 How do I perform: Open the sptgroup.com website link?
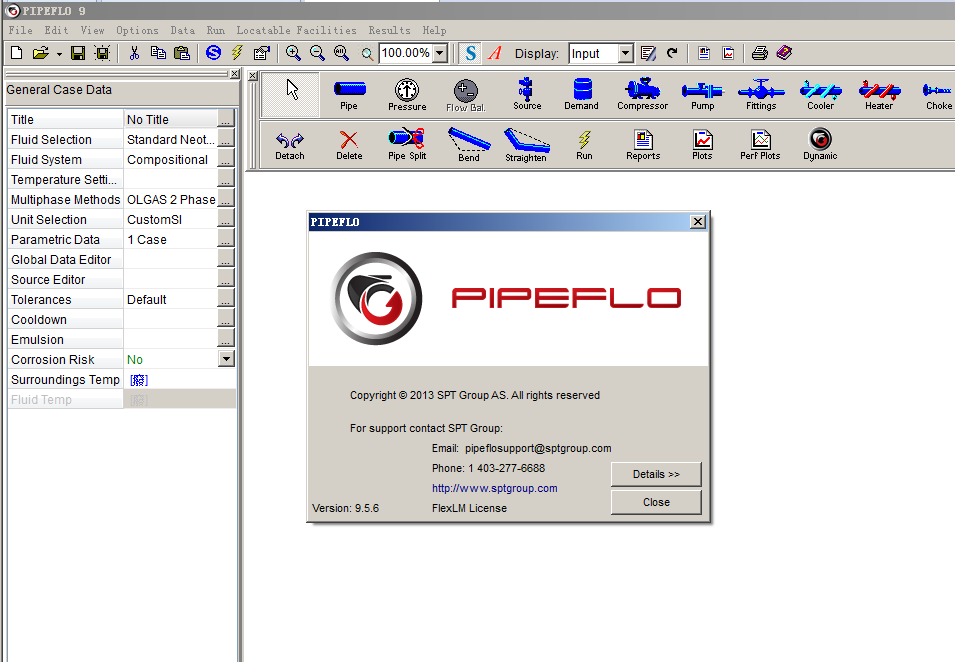495,488
